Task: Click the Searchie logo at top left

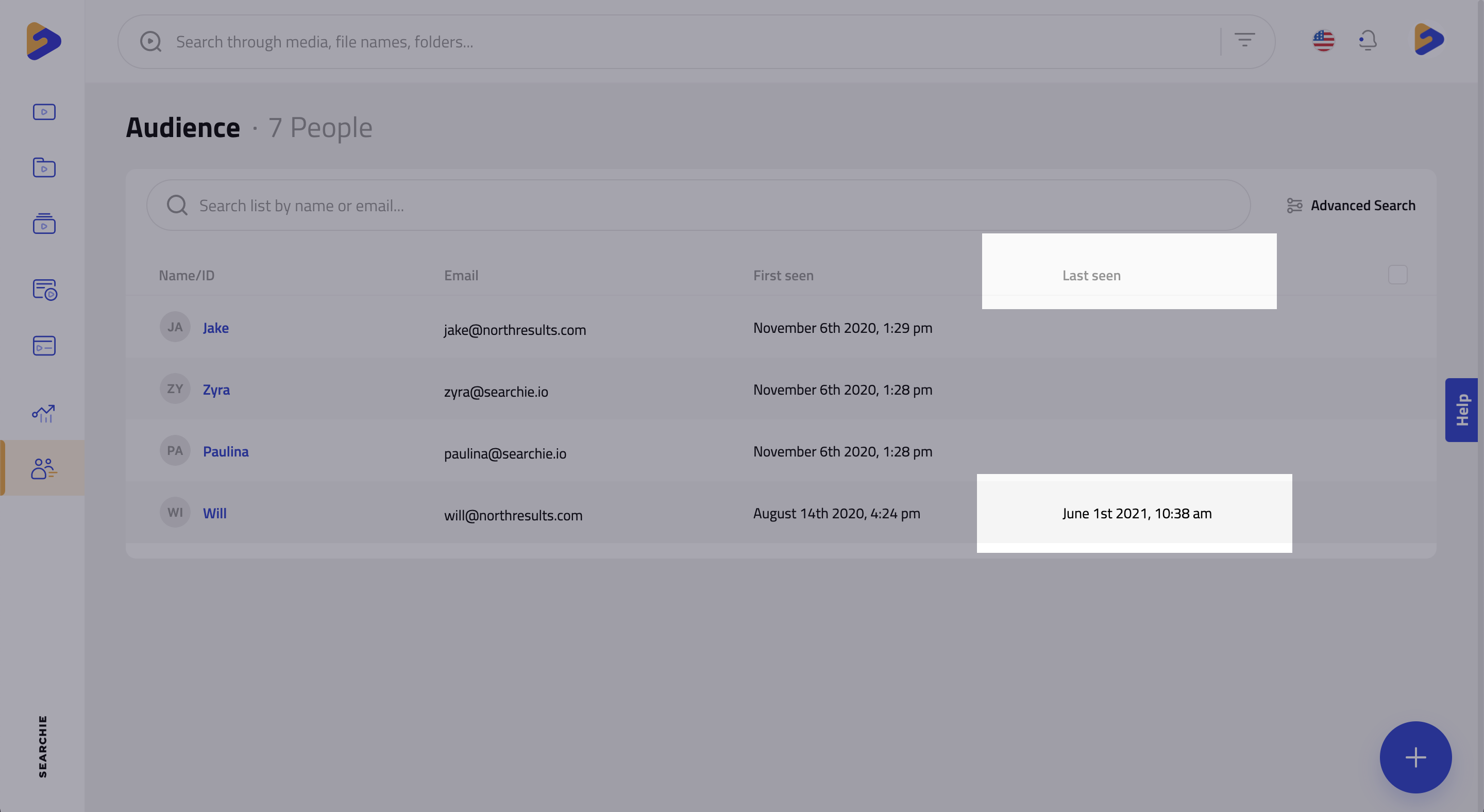Action: [x=44, y=41]
